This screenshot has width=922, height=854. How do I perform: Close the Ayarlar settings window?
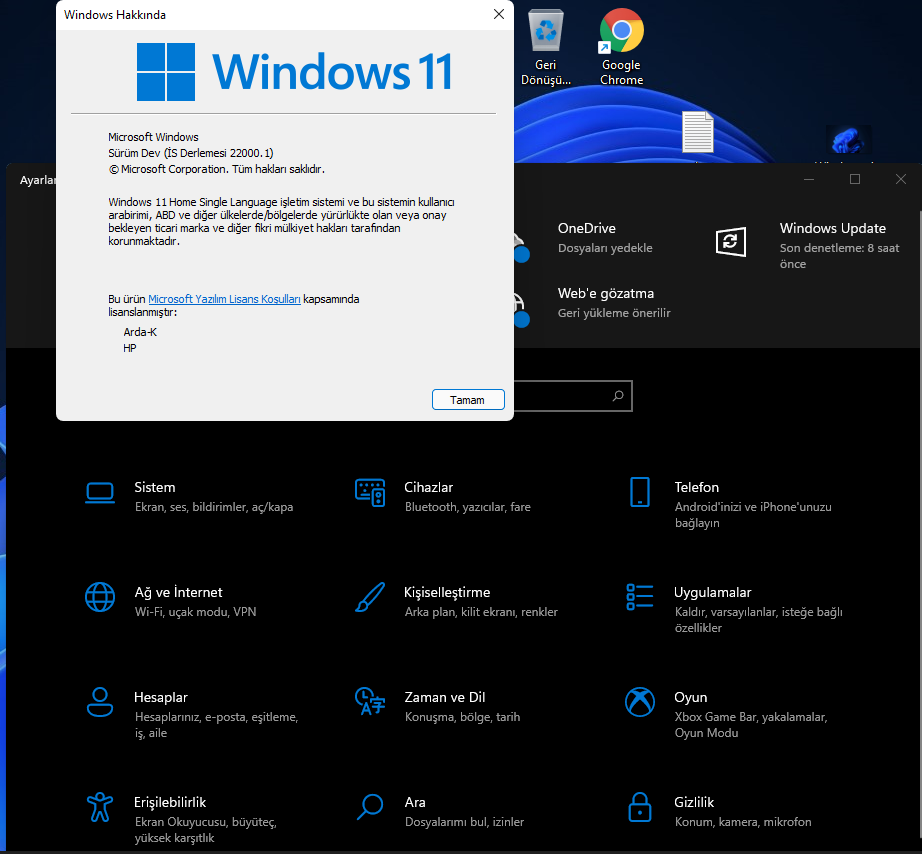(x=901, y=179)
